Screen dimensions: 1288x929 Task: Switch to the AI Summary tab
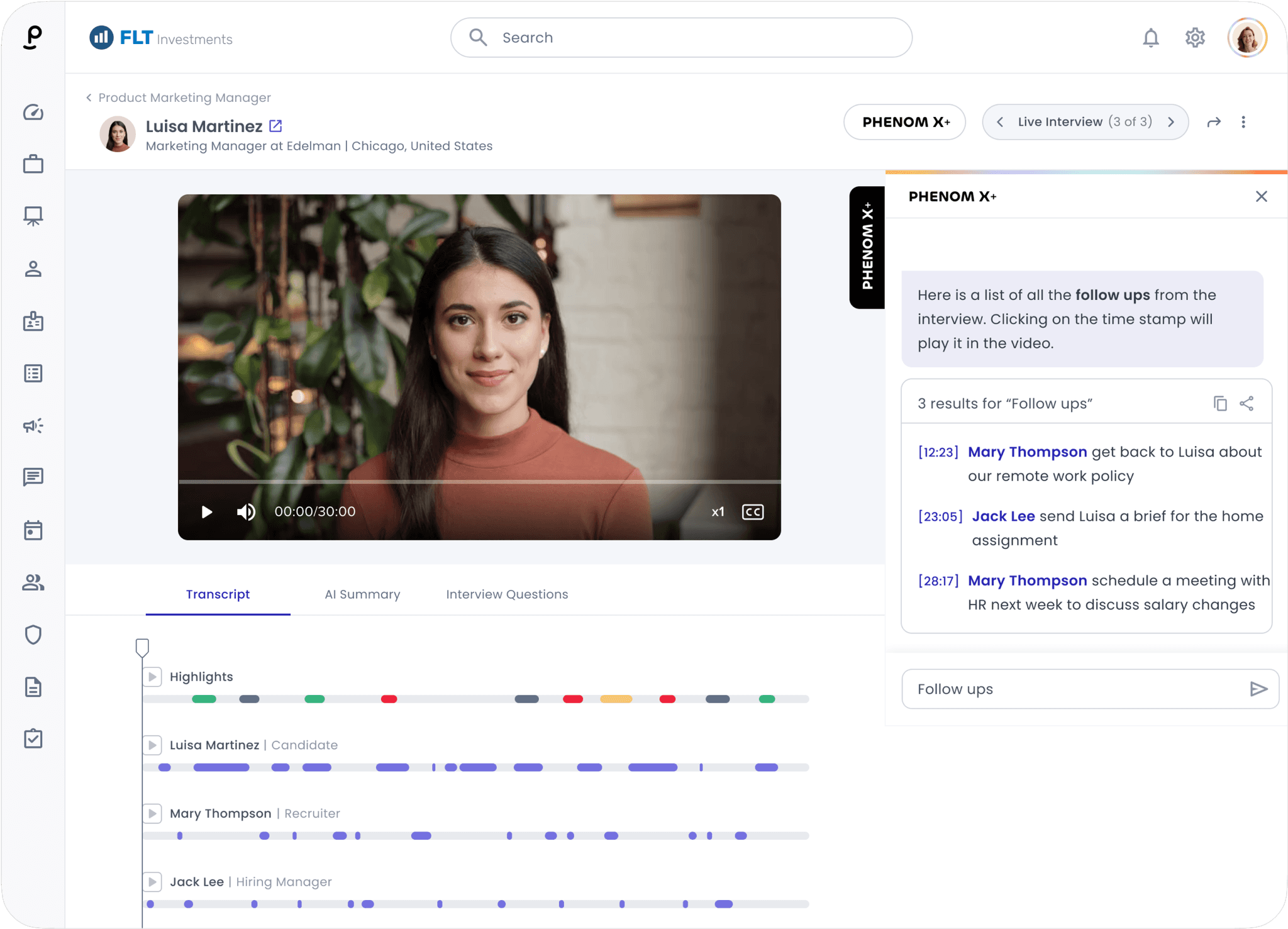point(362,594)
